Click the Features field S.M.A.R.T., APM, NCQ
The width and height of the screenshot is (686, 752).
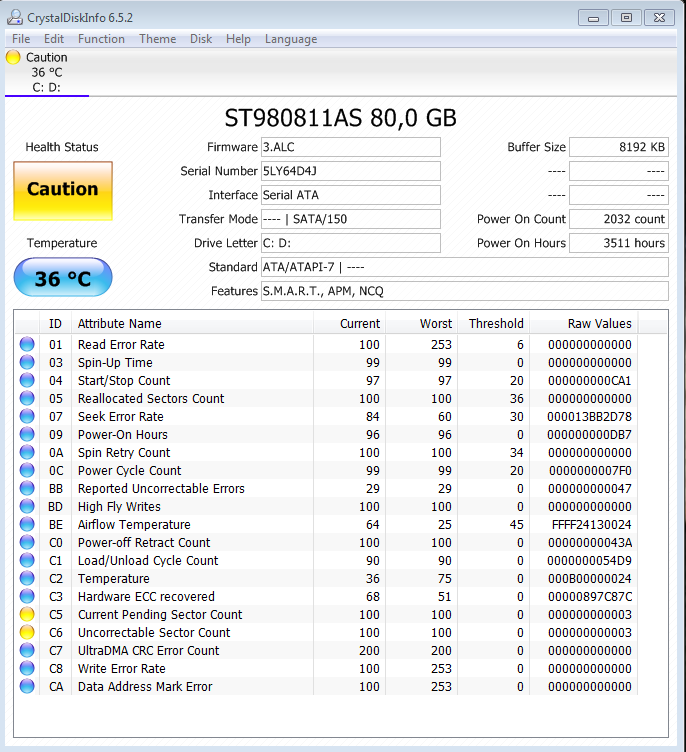(464, 291)
